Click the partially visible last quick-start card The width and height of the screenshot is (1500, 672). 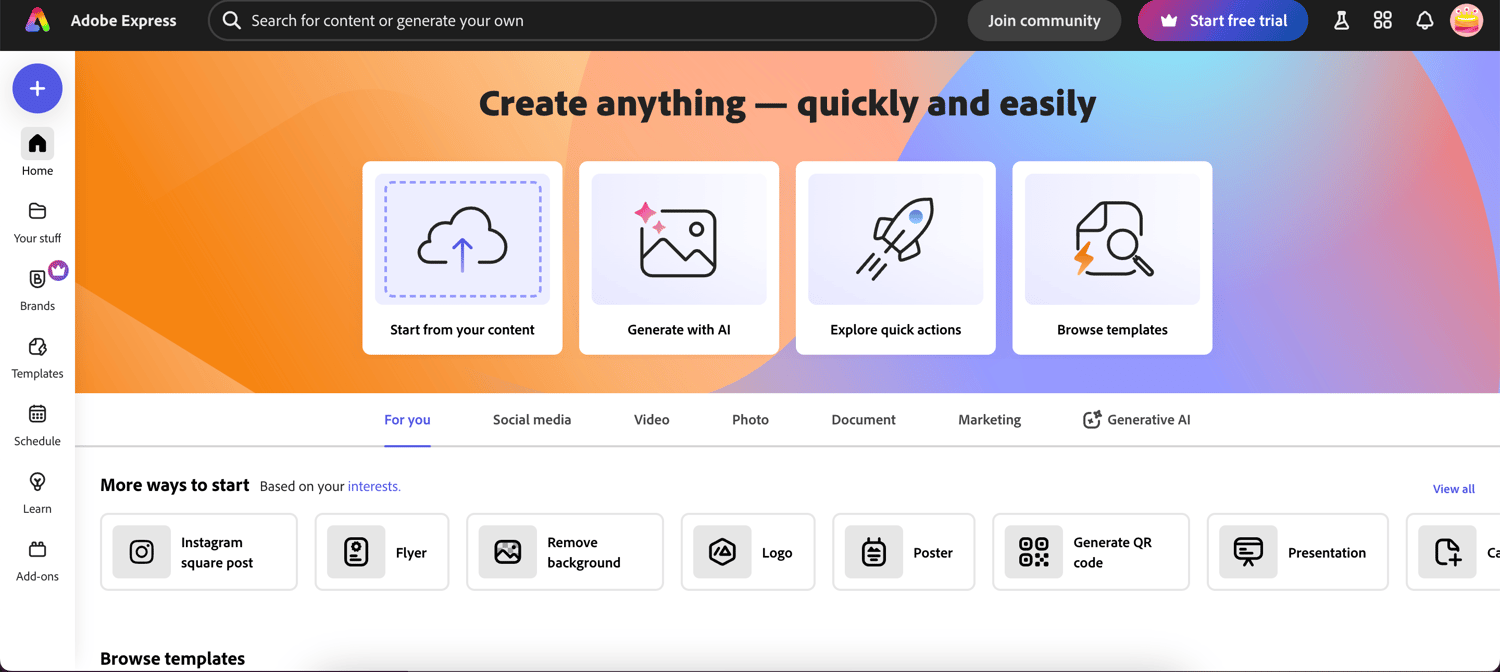point(1453,552)
